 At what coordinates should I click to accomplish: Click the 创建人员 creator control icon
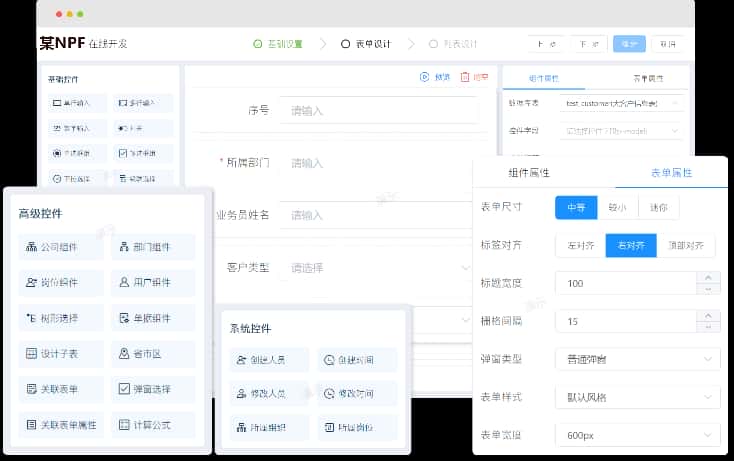[x=241, y=360]
